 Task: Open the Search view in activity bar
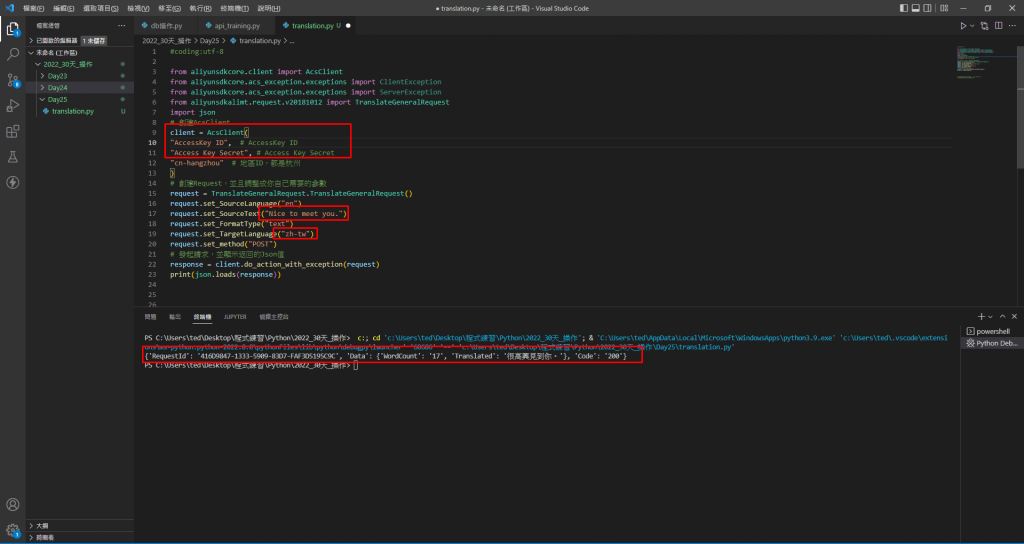[x=12, y=54]
